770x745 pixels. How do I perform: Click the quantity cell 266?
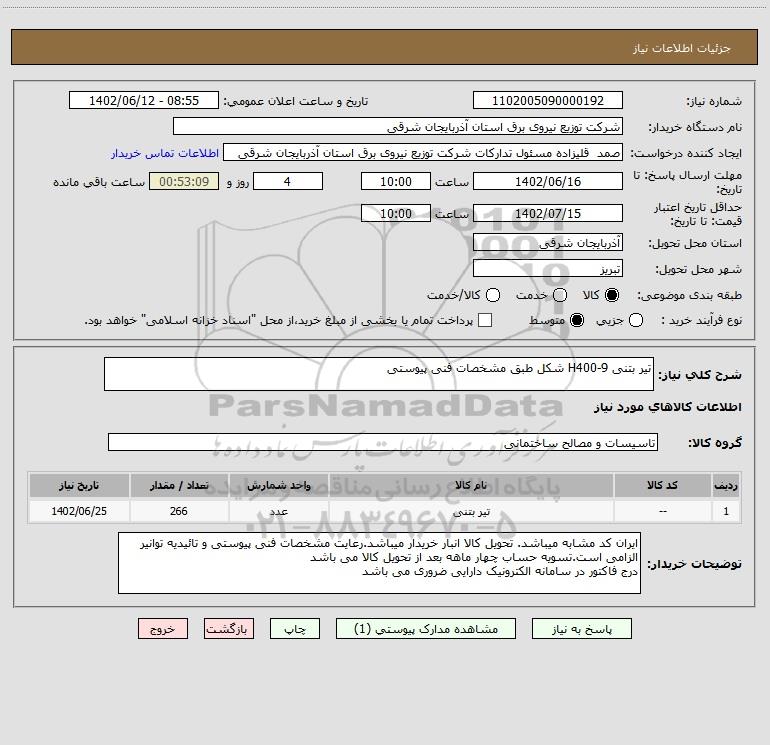point(179,511)
